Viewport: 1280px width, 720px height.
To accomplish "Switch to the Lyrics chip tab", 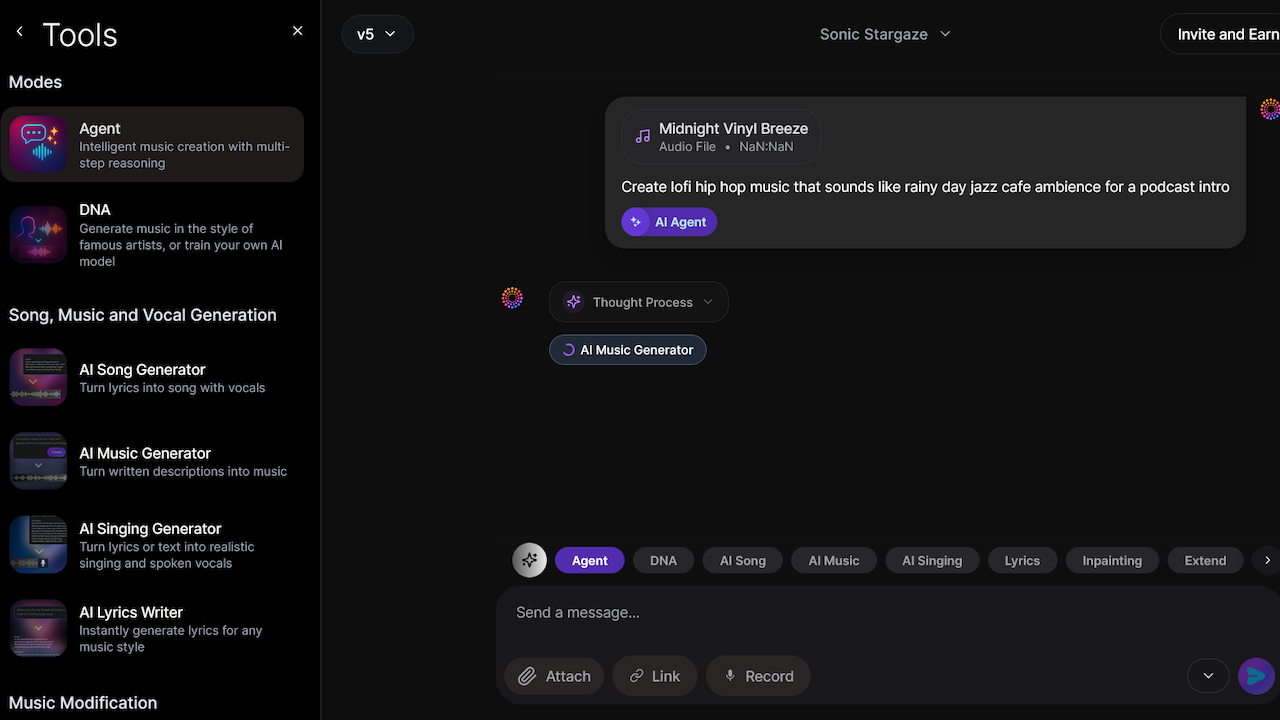I will [1022, 560].
